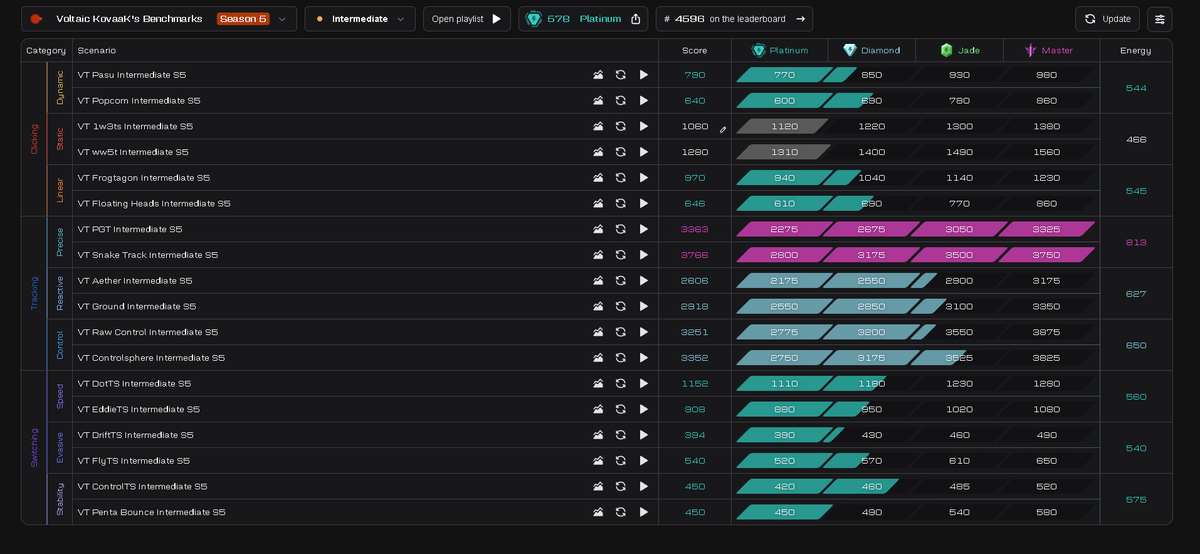Play the VT ControlTS Intermediate S5 scenario
The image size is (1200, 554).
[644, 486]
